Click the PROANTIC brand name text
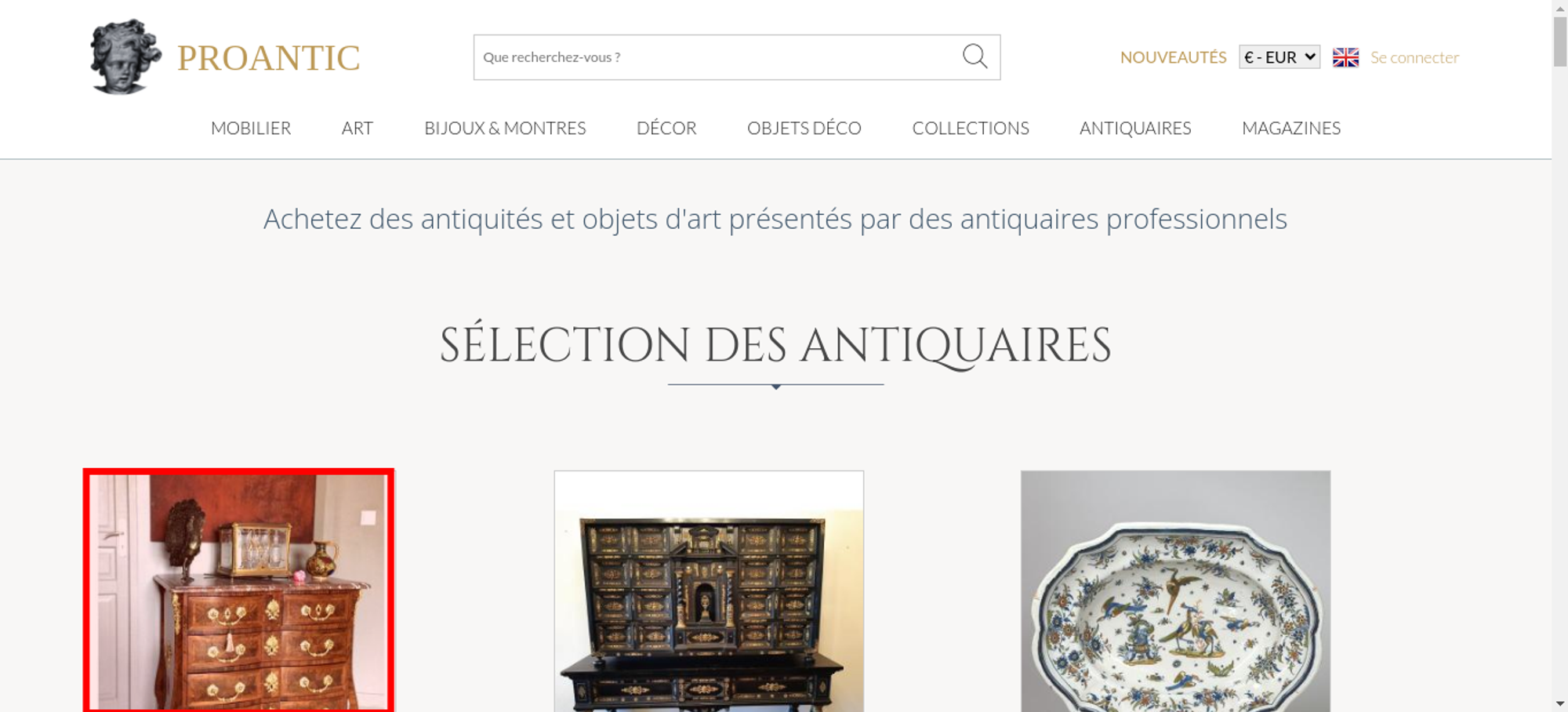 click(268, 58)
